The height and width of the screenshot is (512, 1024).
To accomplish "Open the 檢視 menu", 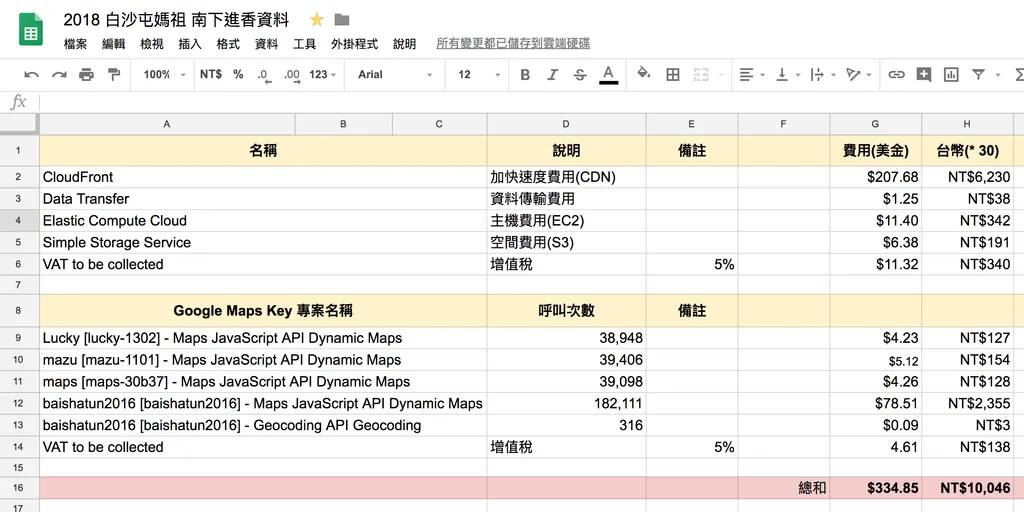I will (x=152, y=44).
